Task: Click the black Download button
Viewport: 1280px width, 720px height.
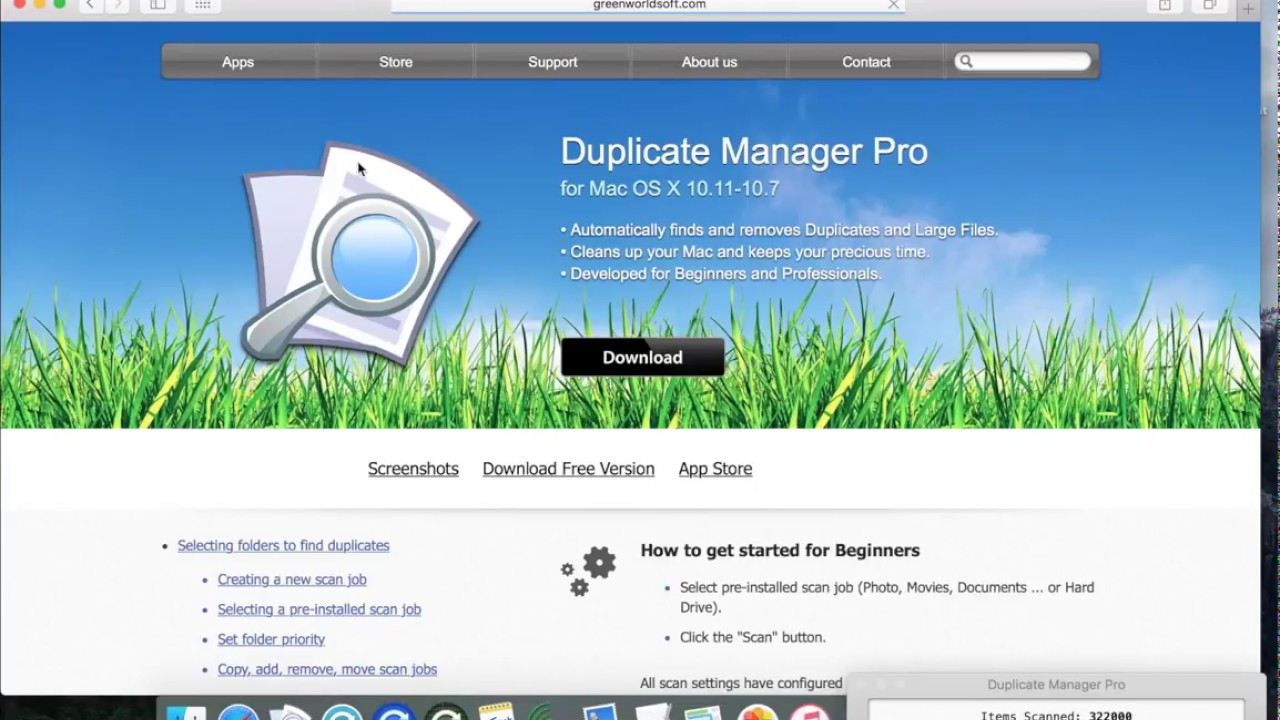Action: (x=643, y=357)
